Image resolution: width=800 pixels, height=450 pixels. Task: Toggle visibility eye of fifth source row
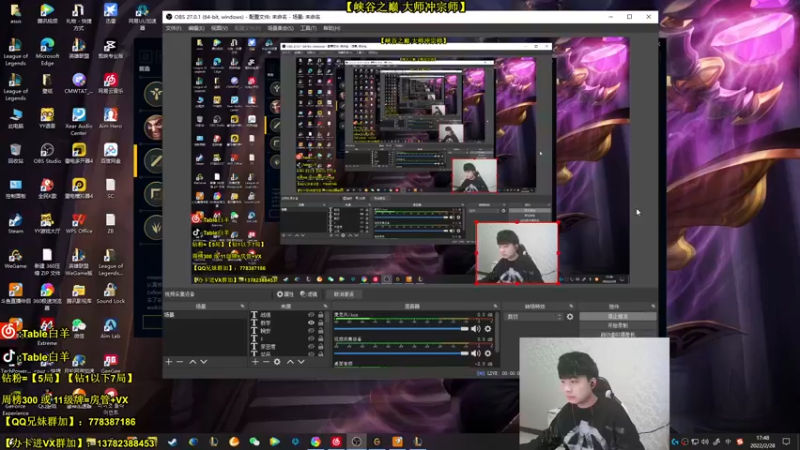point(311,346)
